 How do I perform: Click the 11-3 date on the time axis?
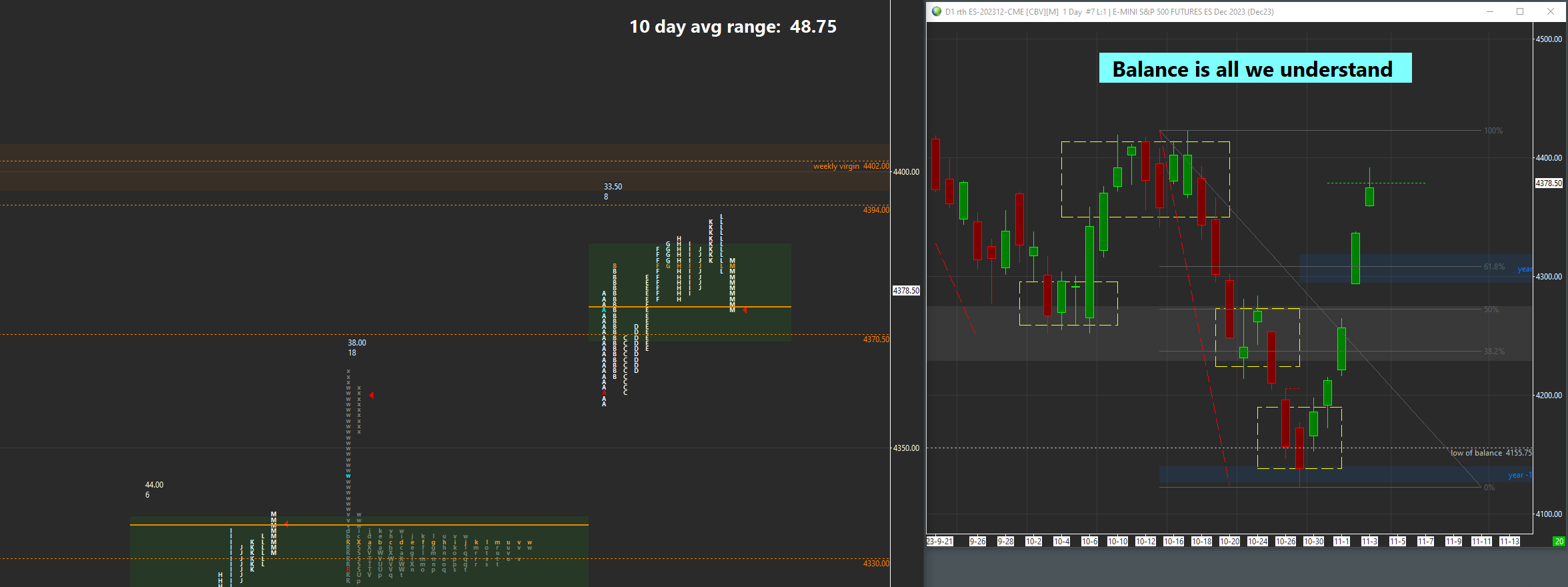point(1369,542)
